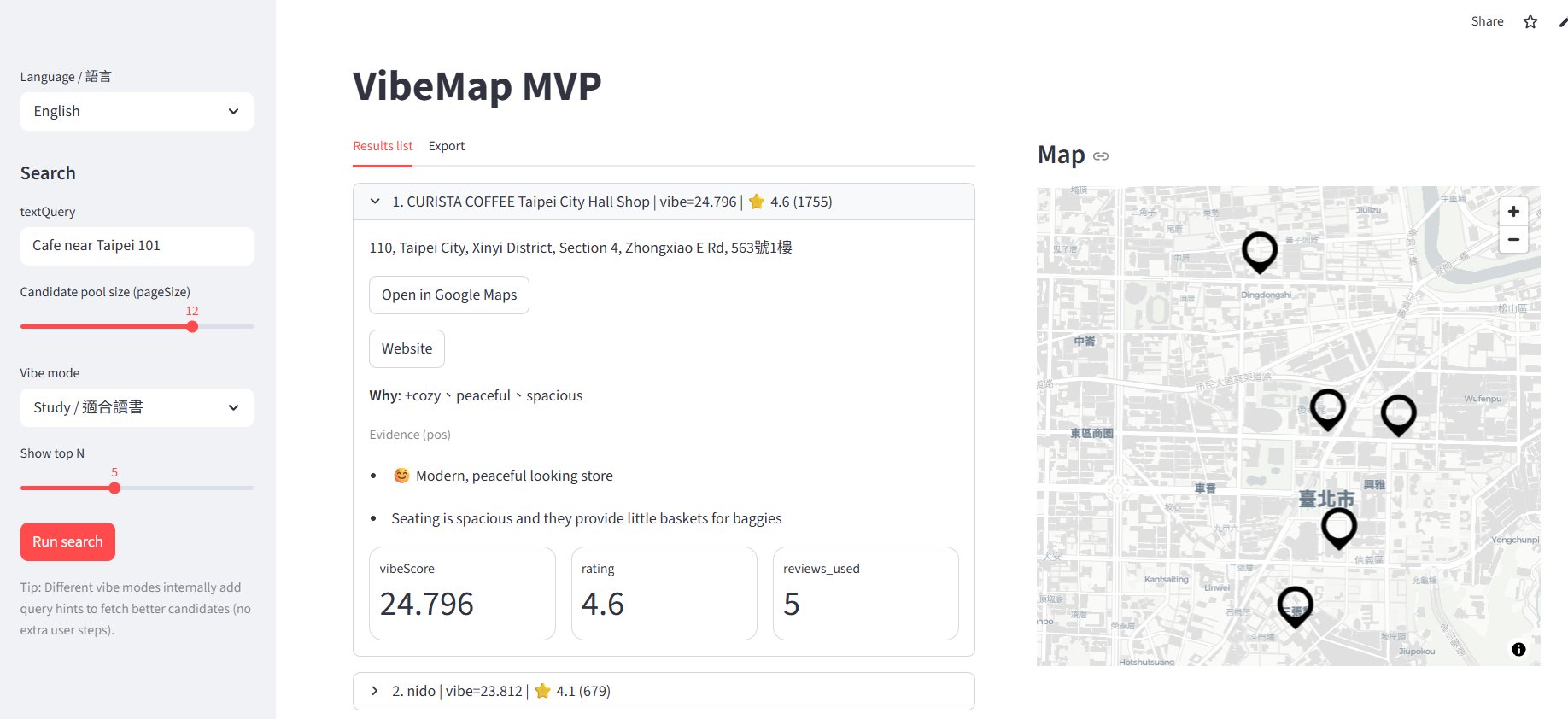Click Open in Google Maps button
Viewport: 1568px width, 719px height.
pyautogui.click(x=448, y=295)
